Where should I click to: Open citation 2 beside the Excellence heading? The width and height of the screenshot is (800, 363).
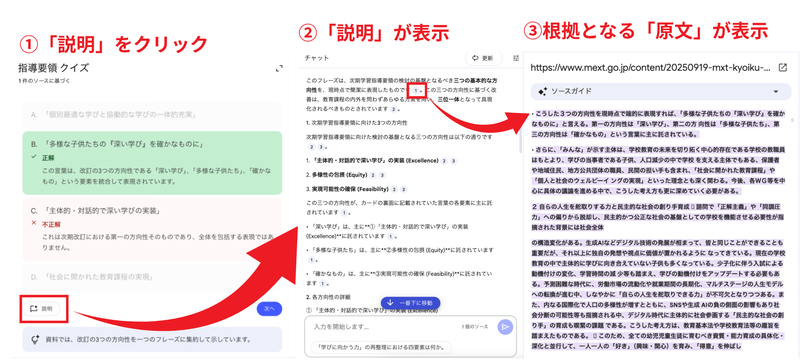(444, 160)
